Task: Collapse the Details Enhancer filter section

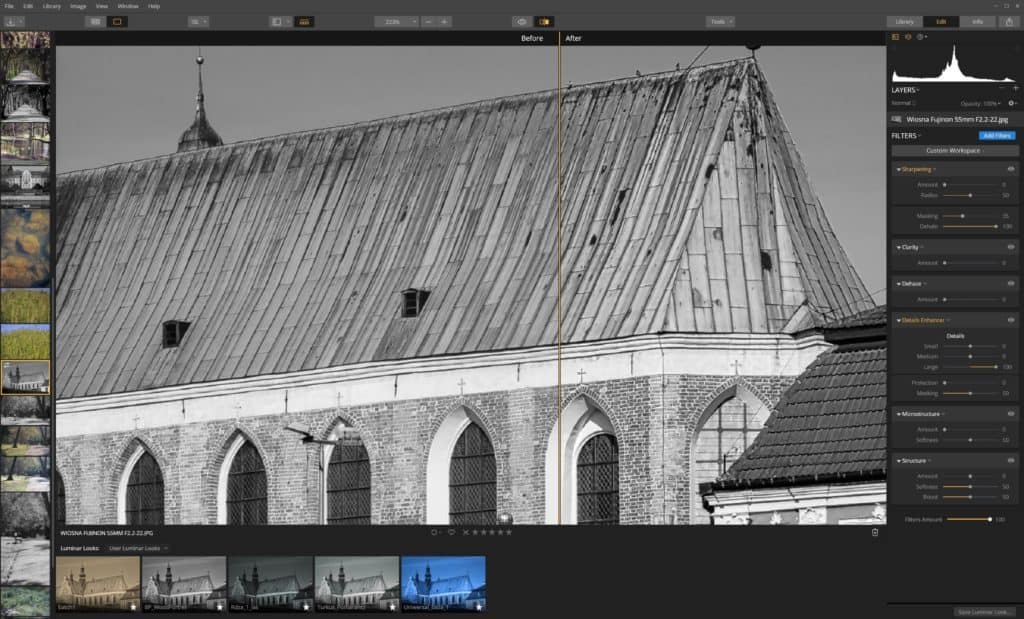Action: [898, 320]
